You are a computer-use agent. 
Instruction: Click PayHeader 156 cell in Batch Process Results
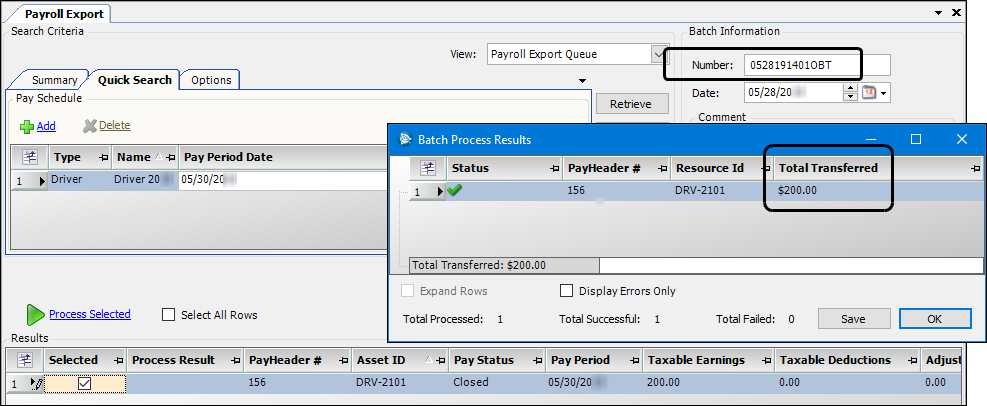pyautogui.click(x=617, y=191)
